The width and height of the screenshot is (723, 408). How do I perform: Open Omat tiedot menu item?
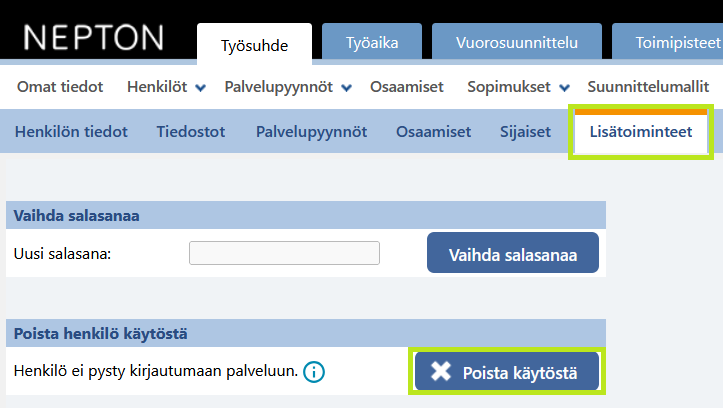(60, 87)
